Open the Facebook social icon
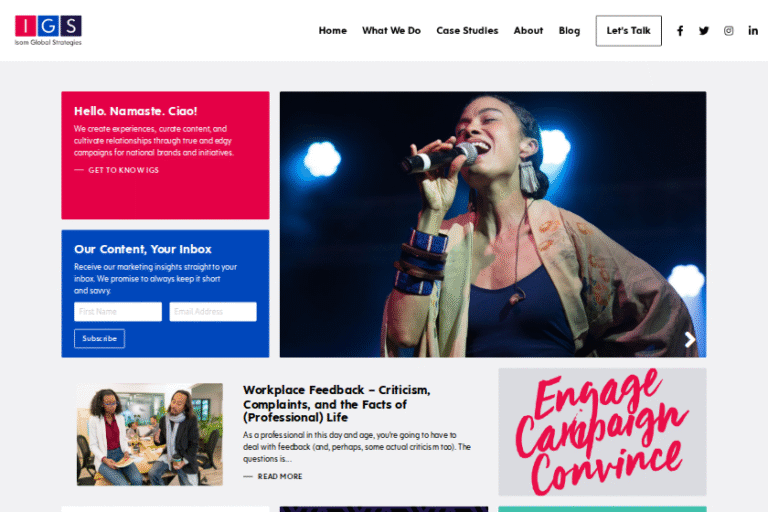 680,31
